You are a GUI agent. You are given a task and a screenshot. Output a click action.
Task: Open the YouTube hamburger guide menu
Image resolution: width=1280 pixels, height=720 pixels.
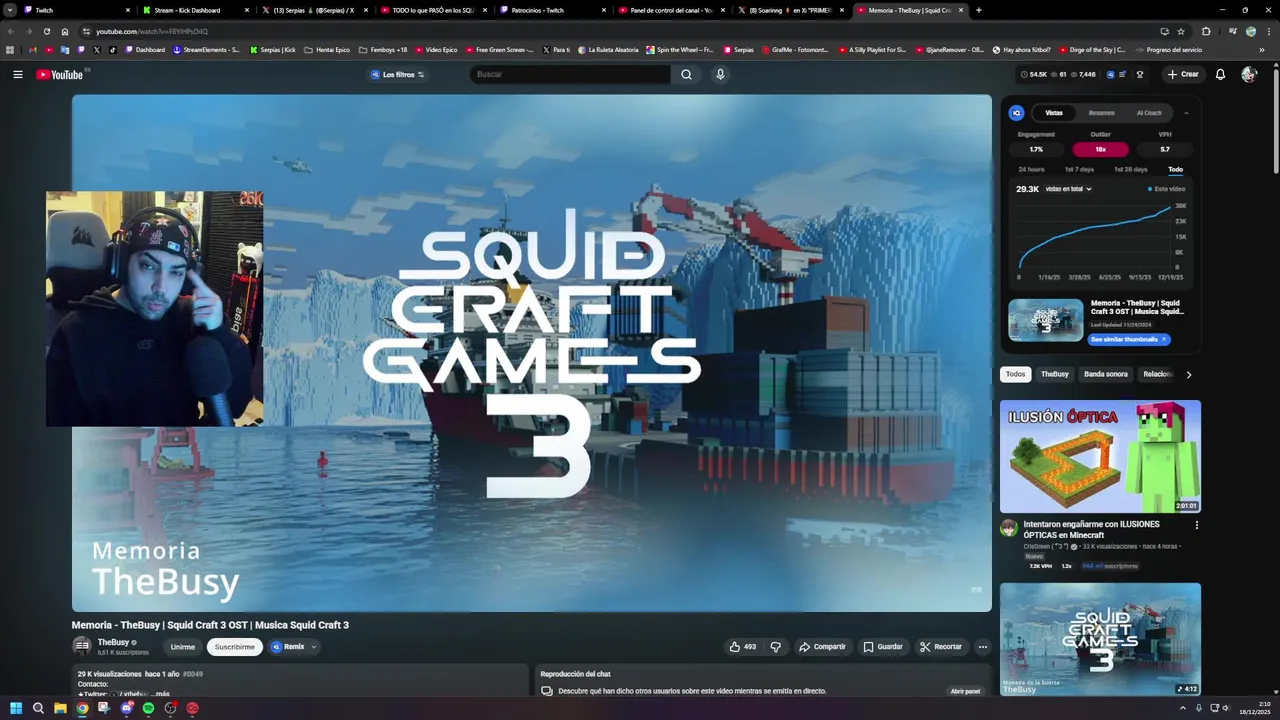point(17,74)
